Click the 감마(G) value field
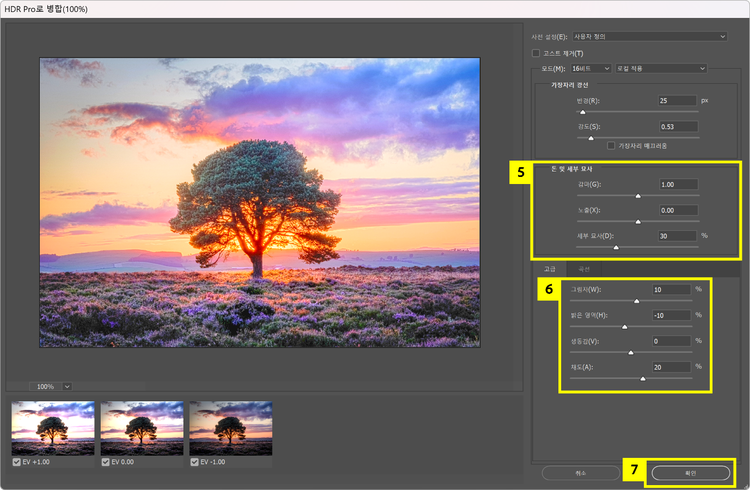This screenshot has height=490, width=750. pyautogui.click(x=678, y=184)
